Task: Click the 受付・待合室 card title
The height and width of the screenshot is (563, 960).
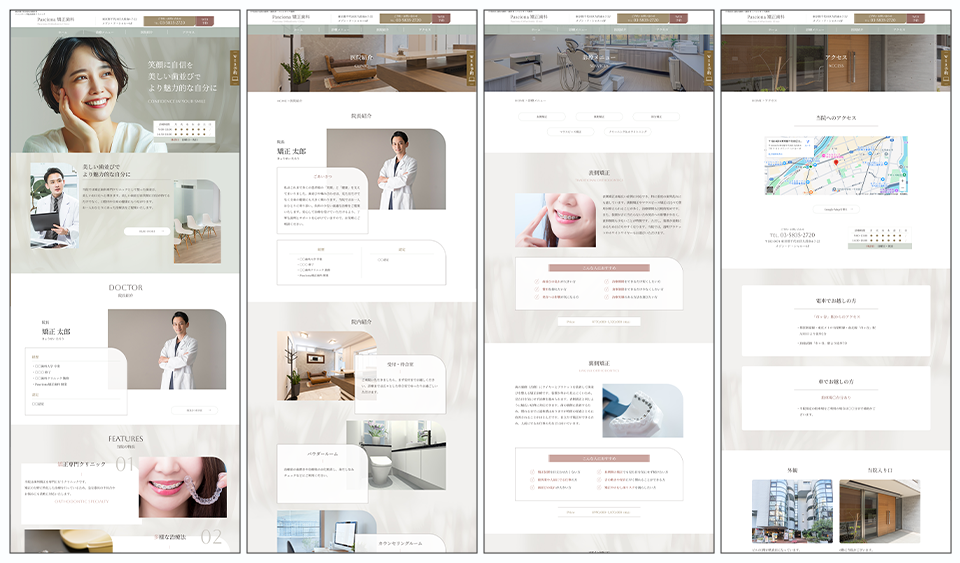Action: (400, 364)
